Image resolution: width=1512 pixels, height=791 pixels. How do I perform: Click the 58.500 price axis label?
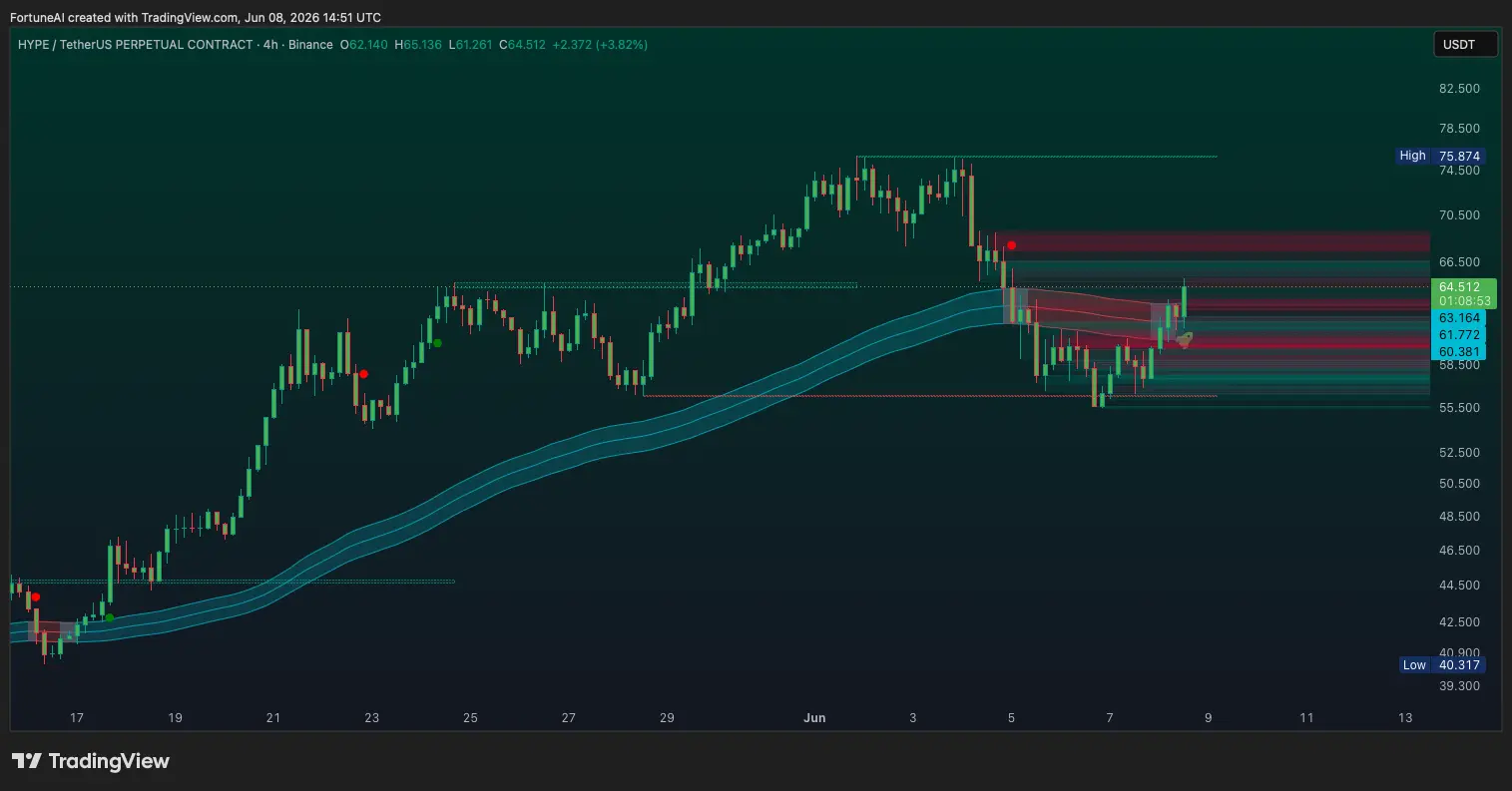coord(1459,365)
